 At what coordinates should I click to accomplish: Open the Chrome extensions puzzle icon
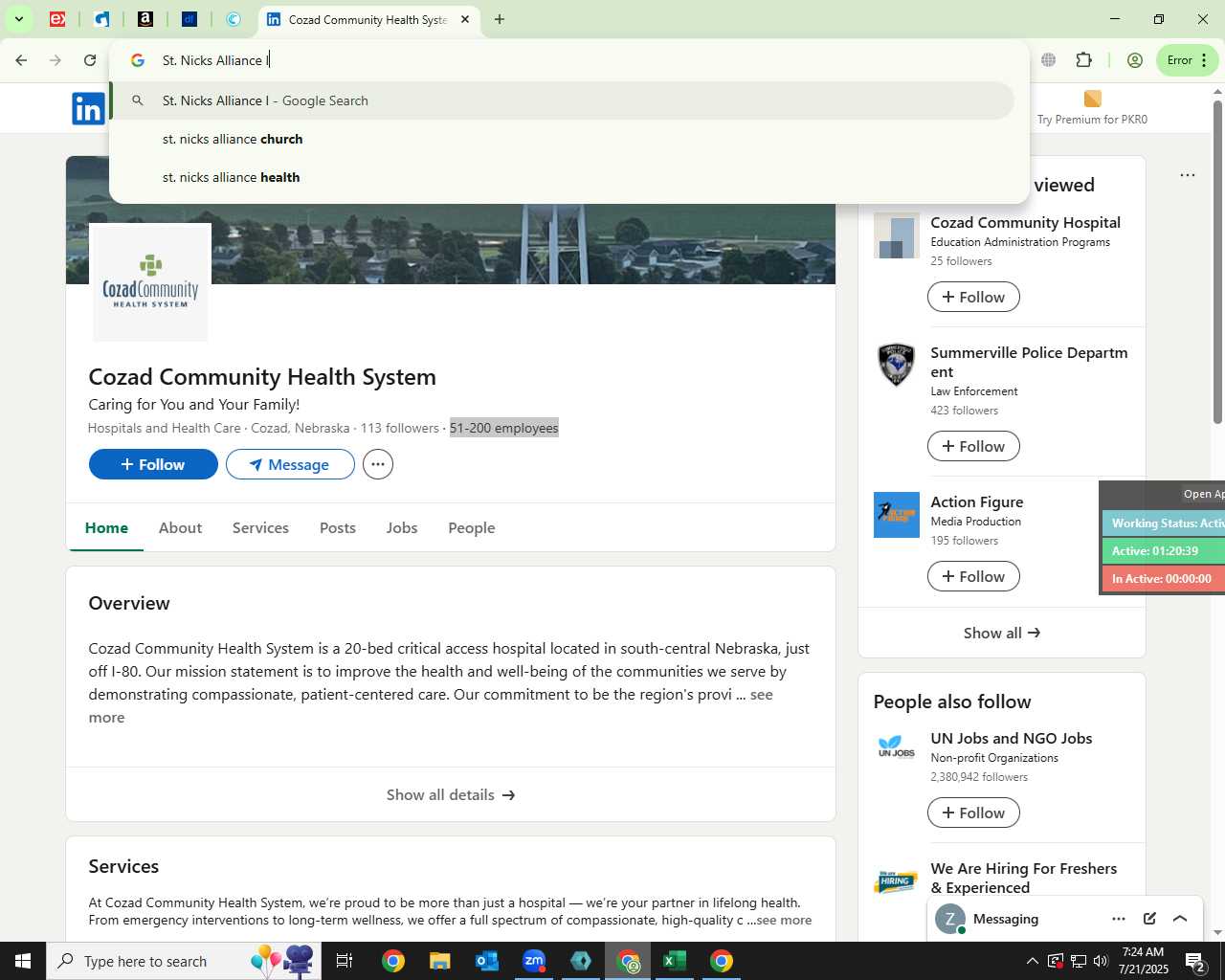1083,60
